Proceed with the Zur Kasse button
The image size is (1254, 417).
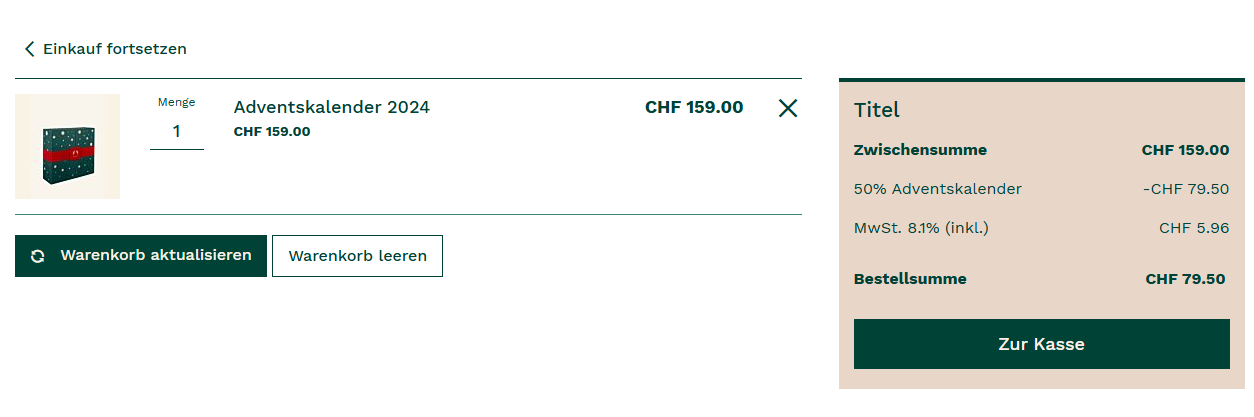[1041, 344]
